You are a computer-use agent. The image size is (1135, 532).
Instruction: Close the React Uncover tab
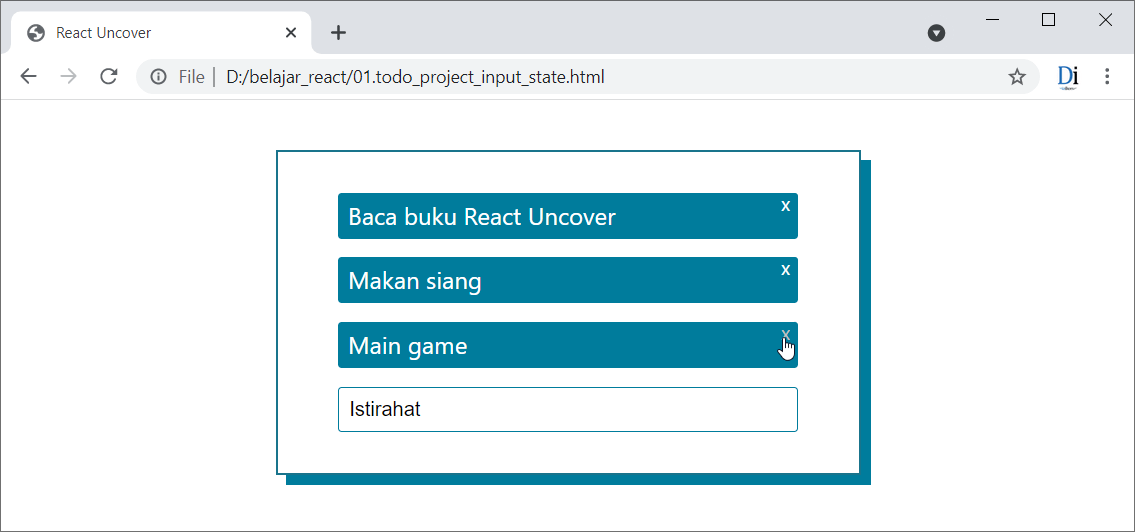coord(291,33)
